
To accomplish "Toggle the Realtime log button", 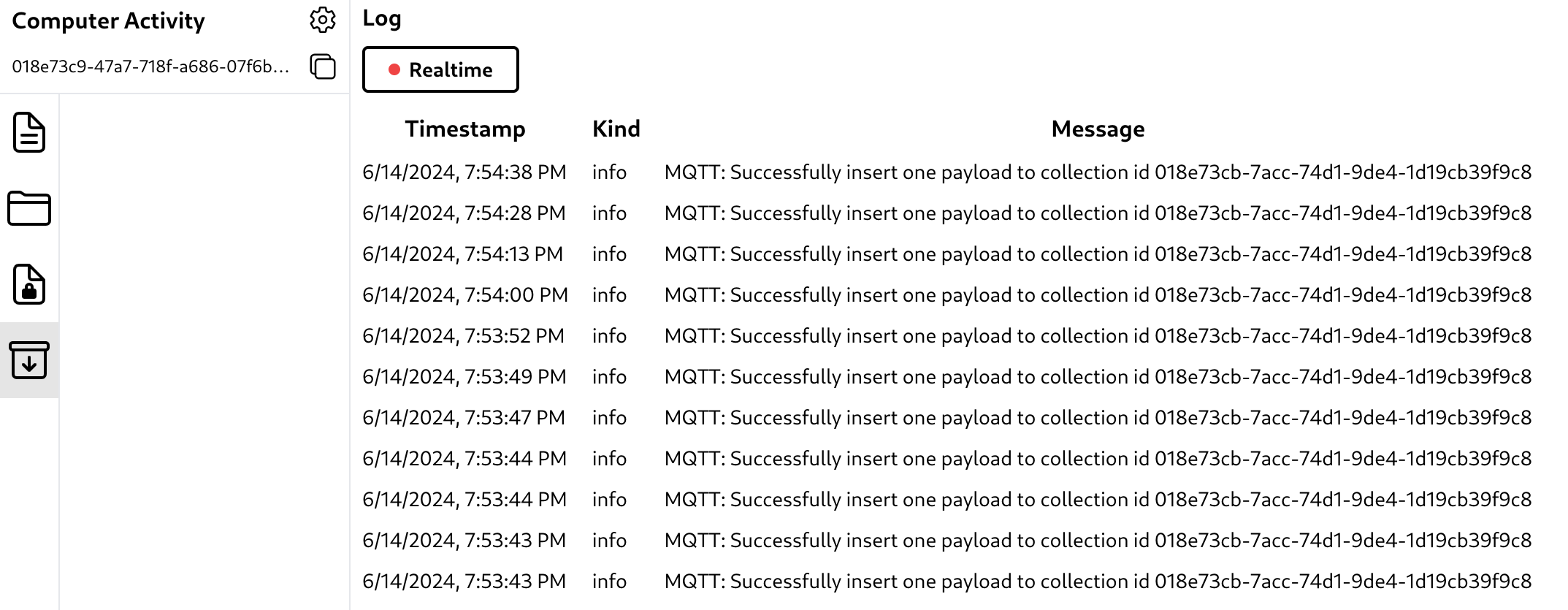I will coord(440,69).
